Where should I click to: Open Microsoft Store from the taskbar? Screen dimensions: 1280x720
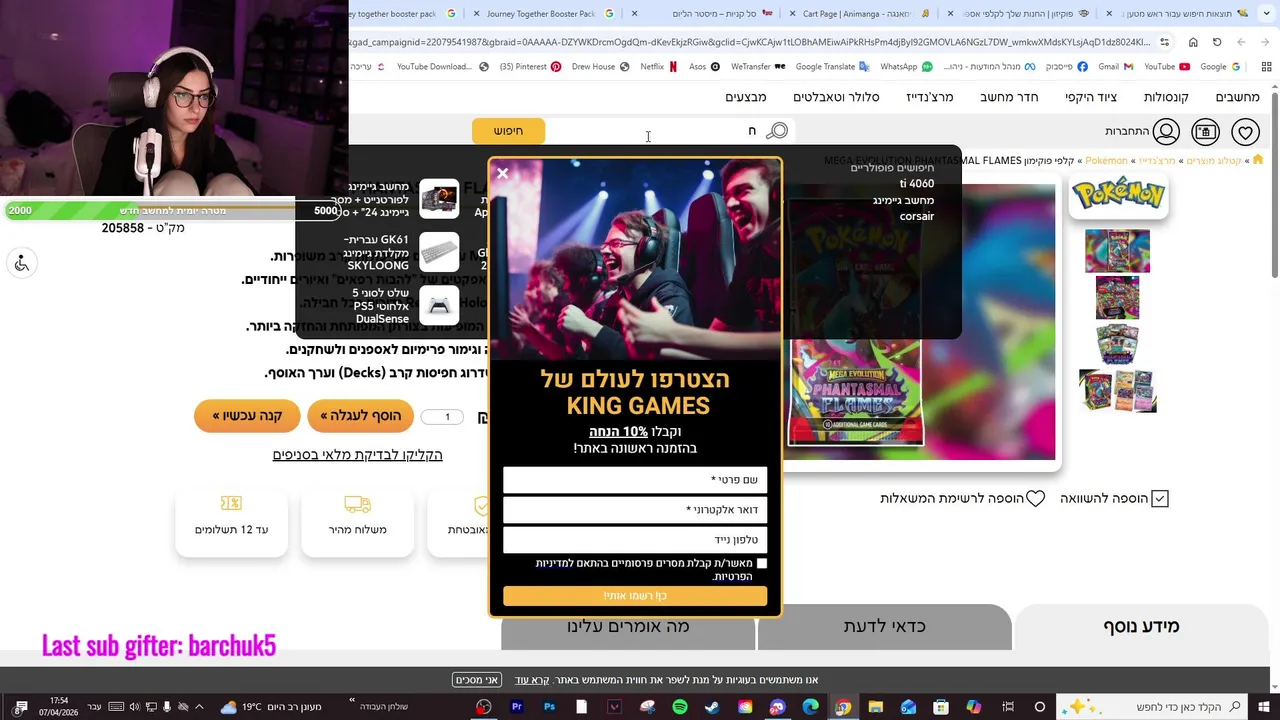pos(941,707)
